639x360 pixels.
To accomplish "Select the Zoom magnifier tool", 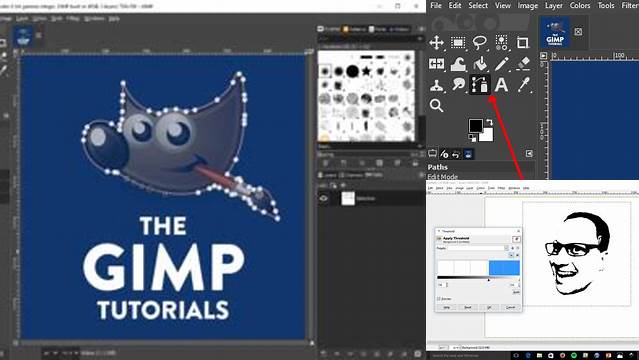I will (436, 106).
